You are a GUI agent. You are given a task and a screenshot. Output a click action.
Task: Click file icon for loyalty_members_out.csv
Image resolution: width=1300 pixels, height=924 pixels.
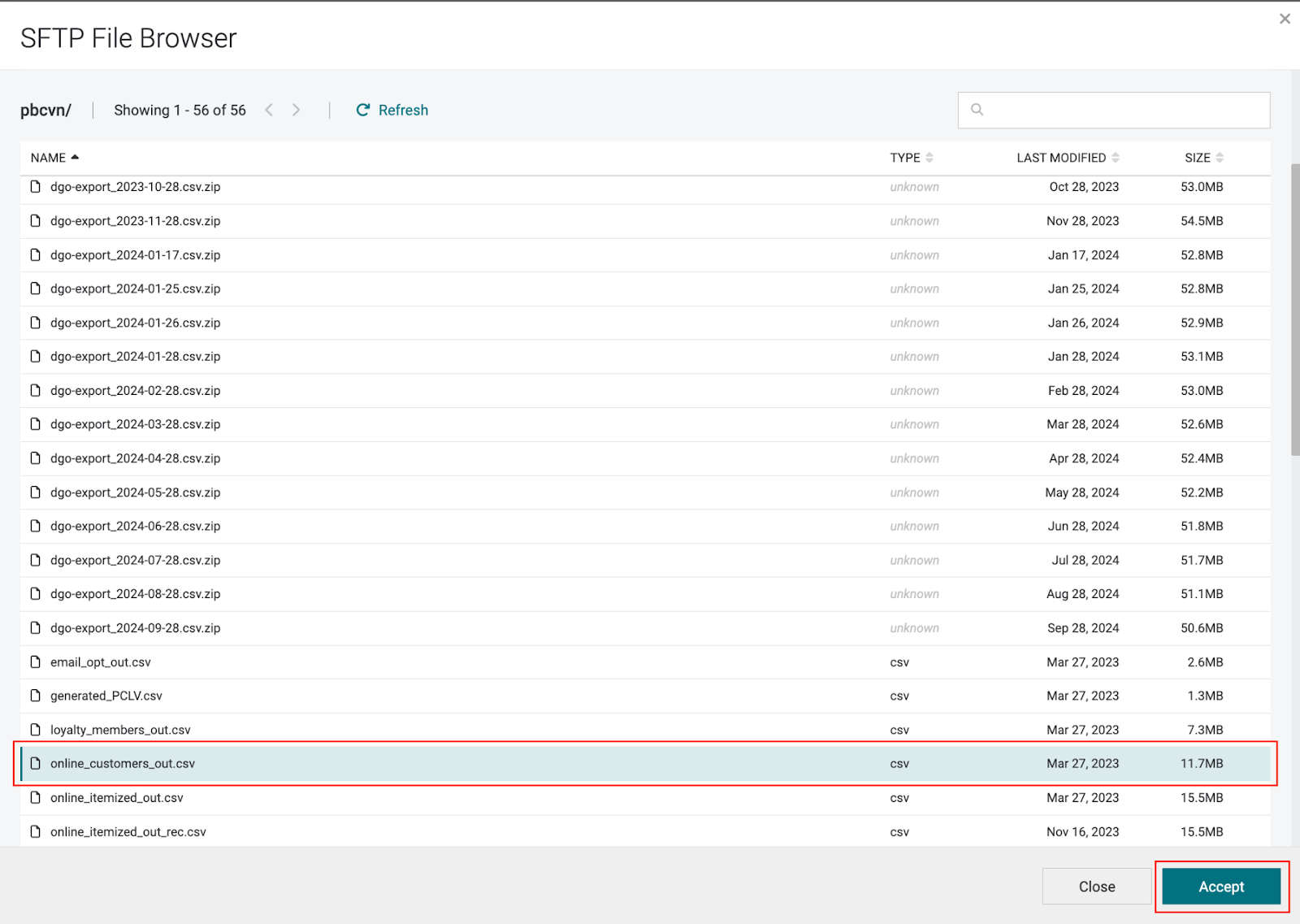tap(35, 730)
